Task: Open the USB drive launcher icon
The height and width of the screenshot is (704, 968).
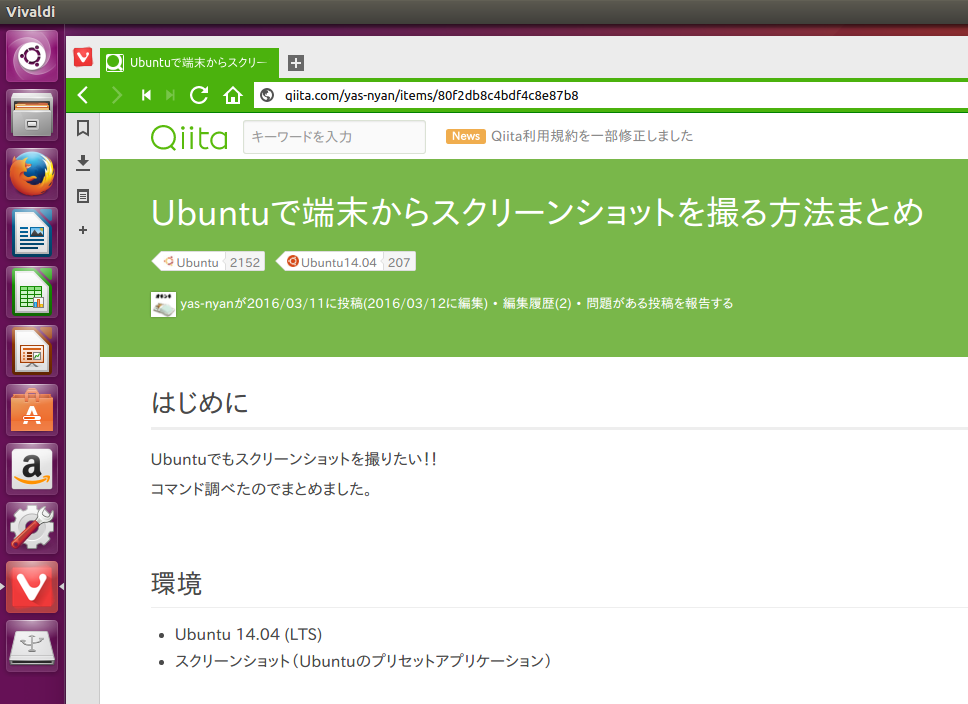Action: coord(32,647)
